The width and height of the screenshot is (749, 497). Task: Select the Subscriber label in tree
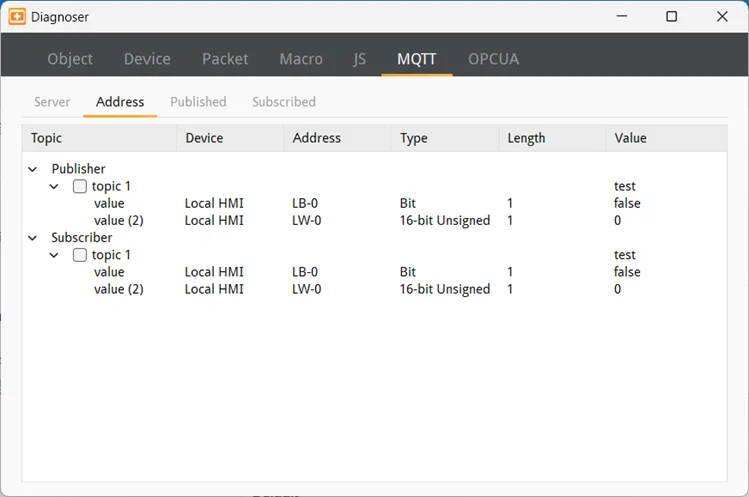point(82,238)
